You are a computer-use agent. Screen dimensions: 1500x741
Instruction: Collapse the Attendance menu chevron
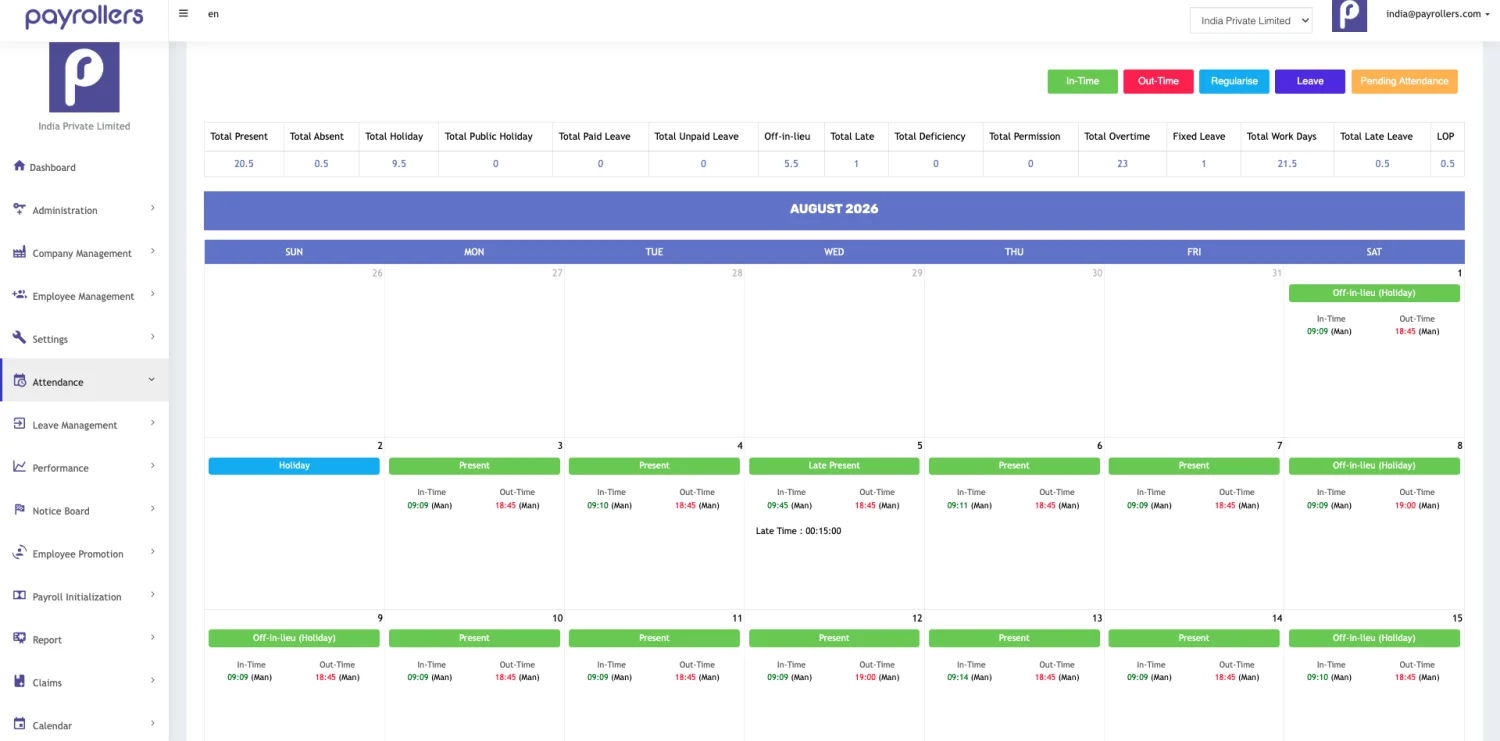coord(153,380)
